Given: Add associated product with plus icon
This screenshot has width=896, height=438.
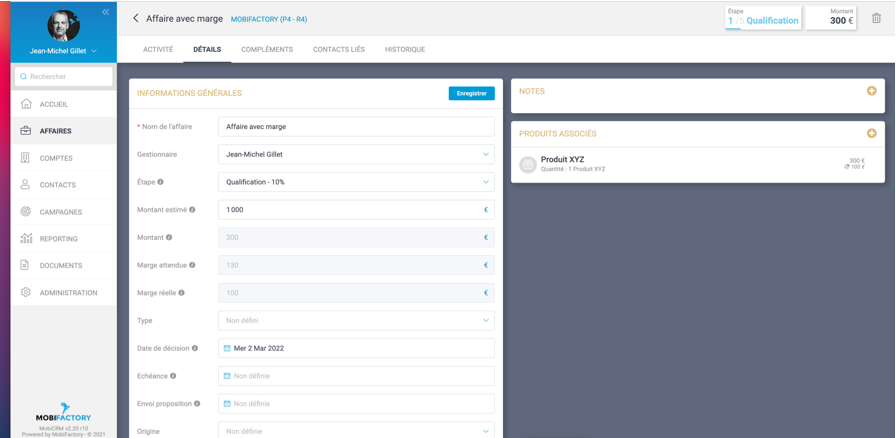Looking at the screenshot, I should pos(871,133).
